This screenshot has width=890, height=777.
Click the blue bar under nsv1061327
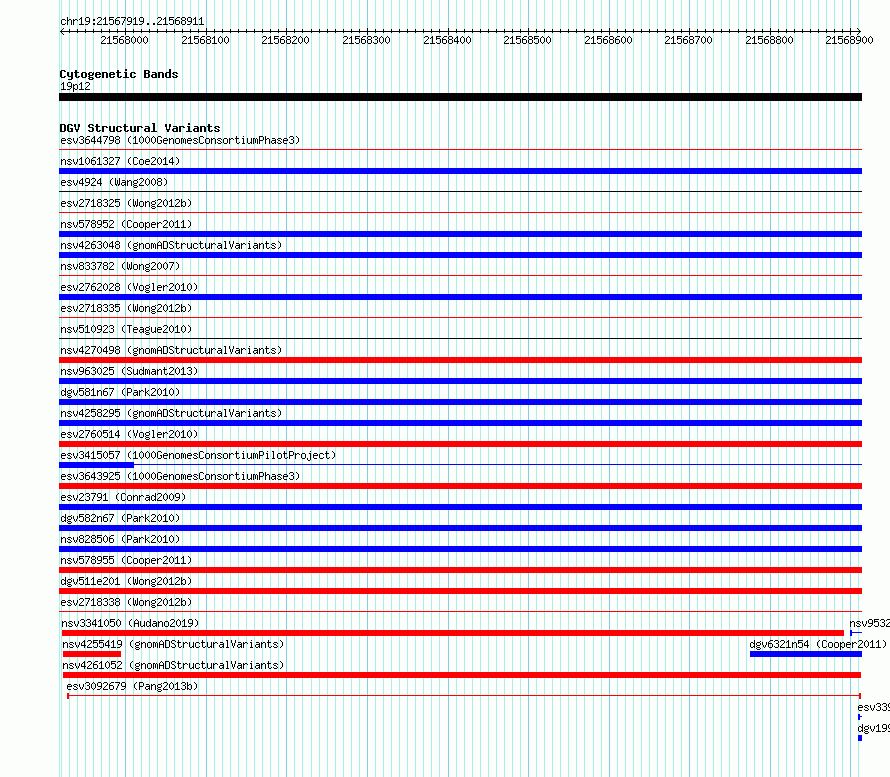tap(460, 171)
